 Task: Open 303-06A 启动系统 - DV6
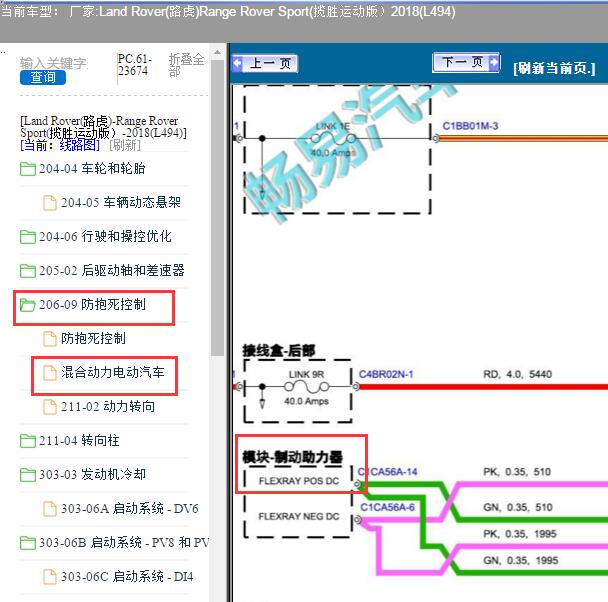[x=130, y=509]
